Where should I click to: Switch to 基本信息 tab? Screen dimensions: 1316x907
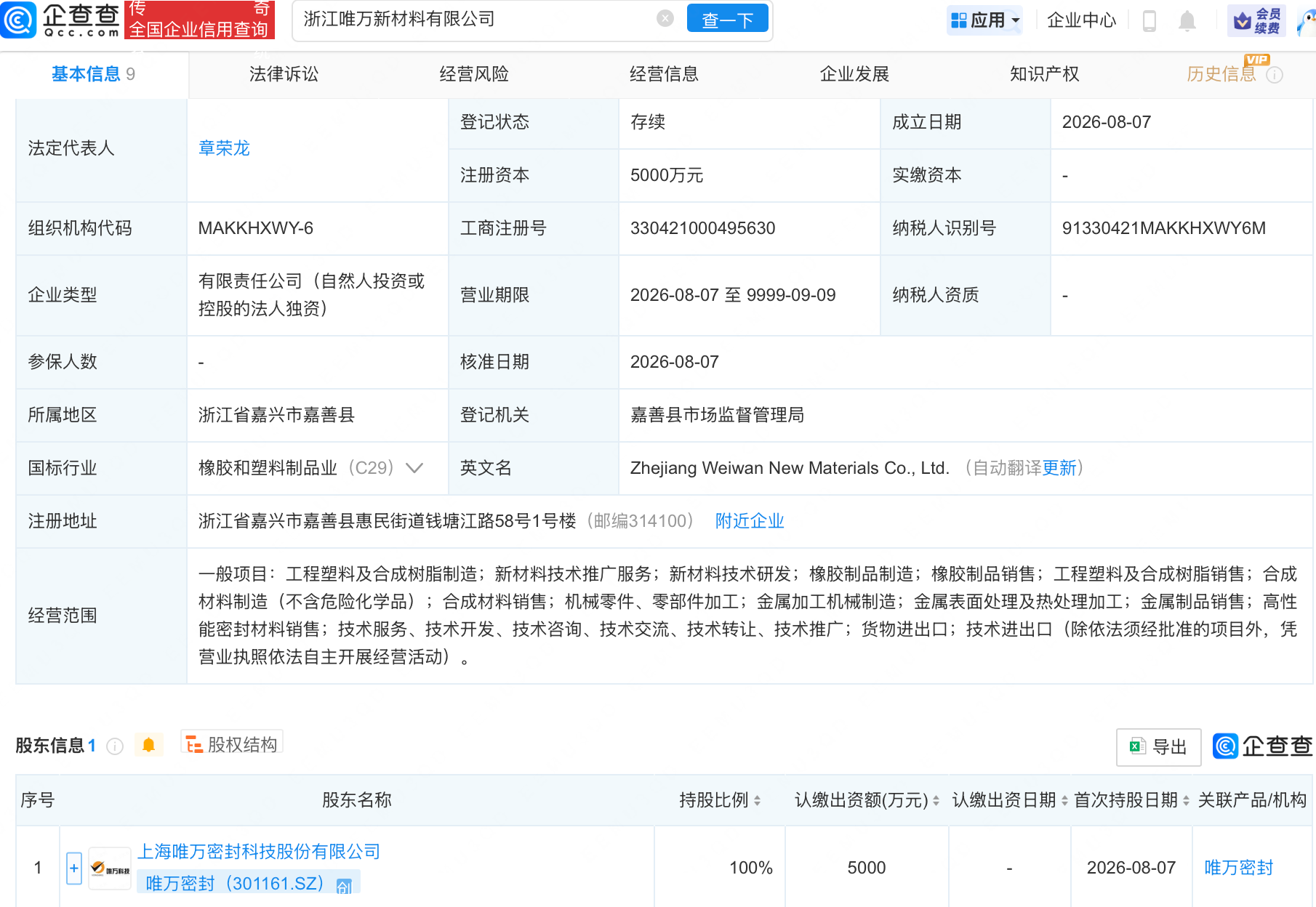[x=93, y=74]
